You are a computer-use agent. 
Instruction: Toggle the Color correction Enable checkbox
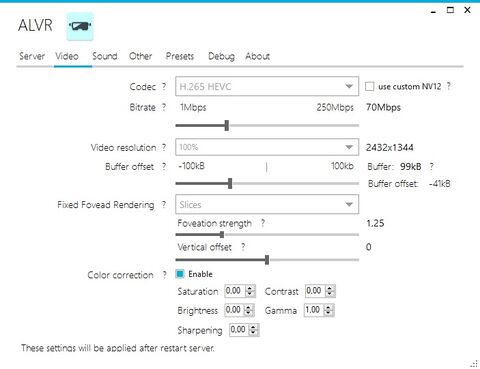(x=180, y=274)
